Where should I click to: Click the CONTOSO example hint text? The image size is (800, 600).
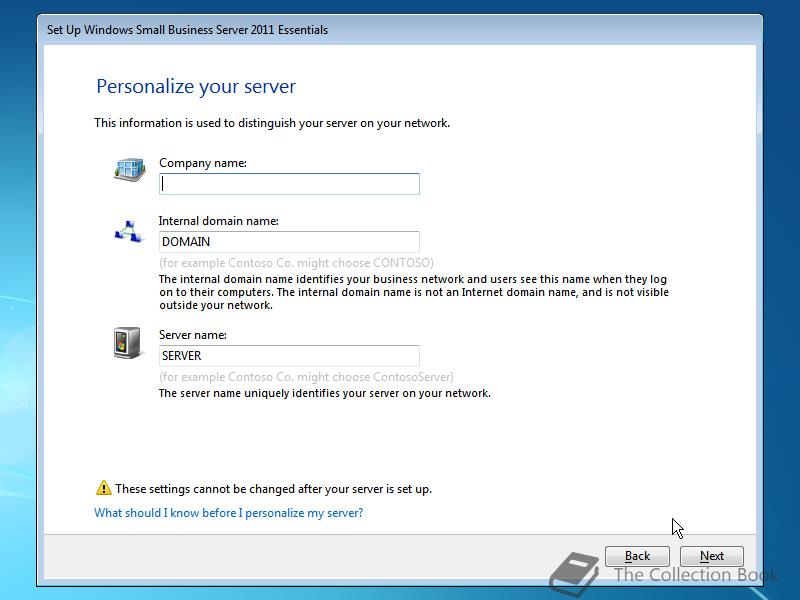296,263
